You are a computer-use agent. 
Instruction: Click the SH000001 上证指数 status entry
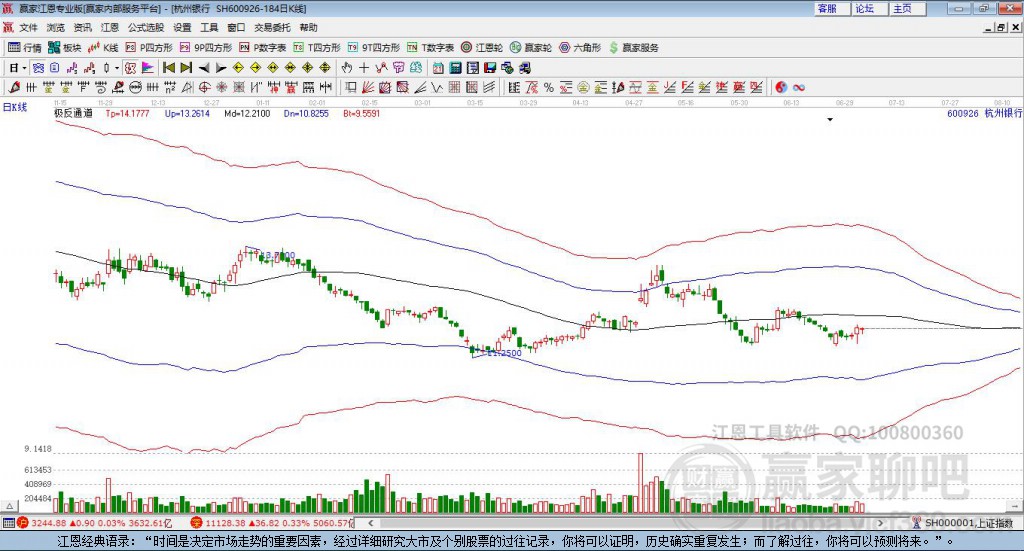(x=963, y=523)
